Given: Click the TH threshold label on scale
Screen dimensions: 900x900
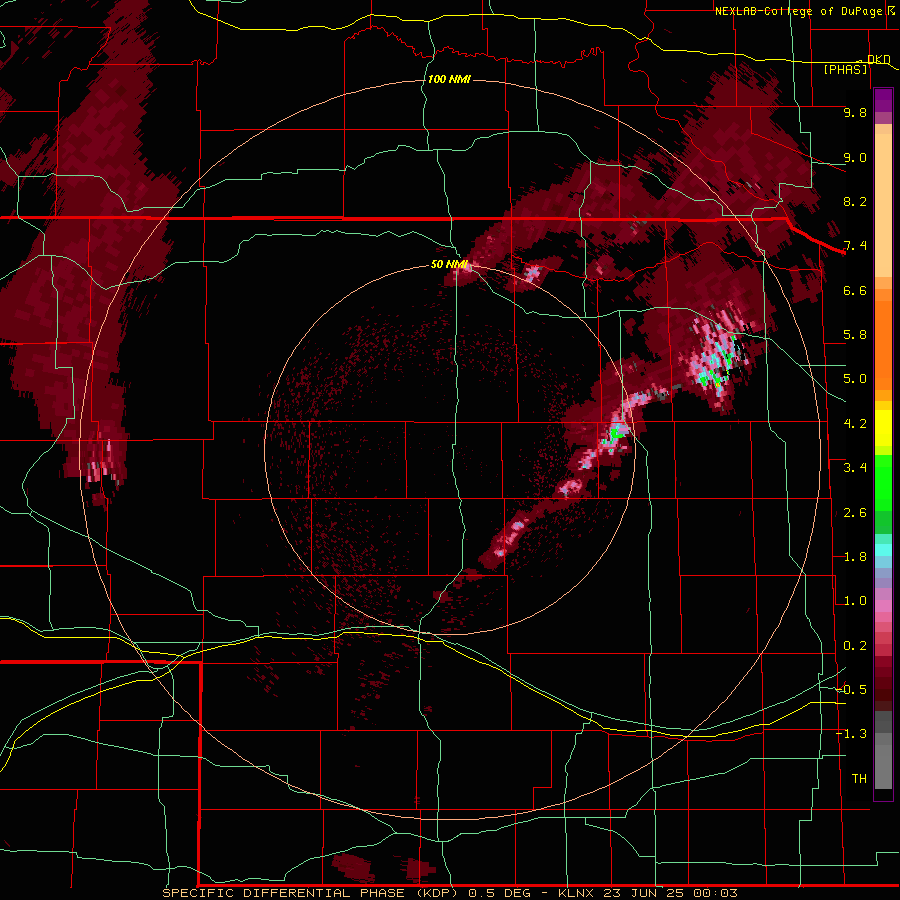Looking at the screenshot, I should (859, 779).
